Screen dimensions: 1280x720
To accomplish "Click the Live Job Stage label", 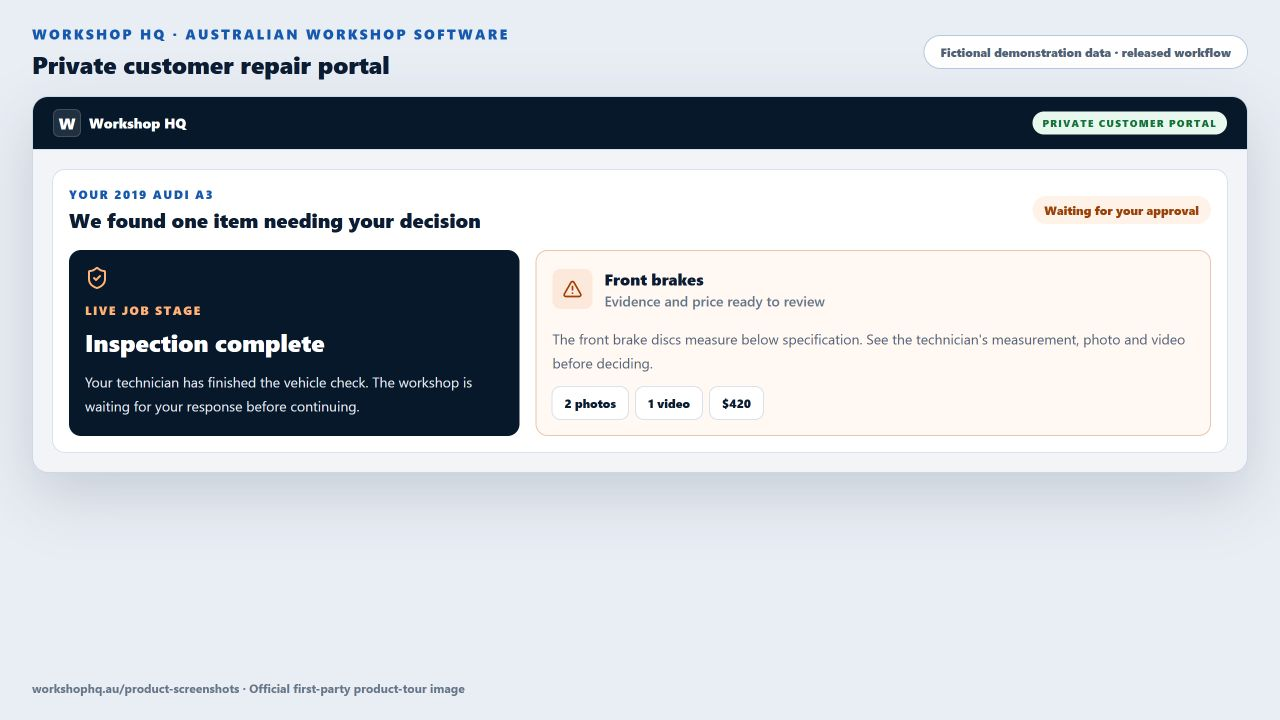I will click(143, 311).
